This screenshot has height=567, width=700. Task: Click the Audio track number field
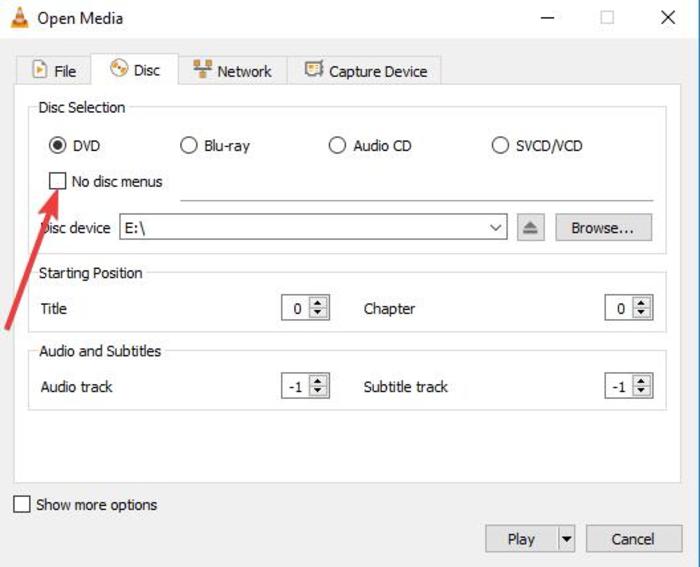[x=296, y=386]
